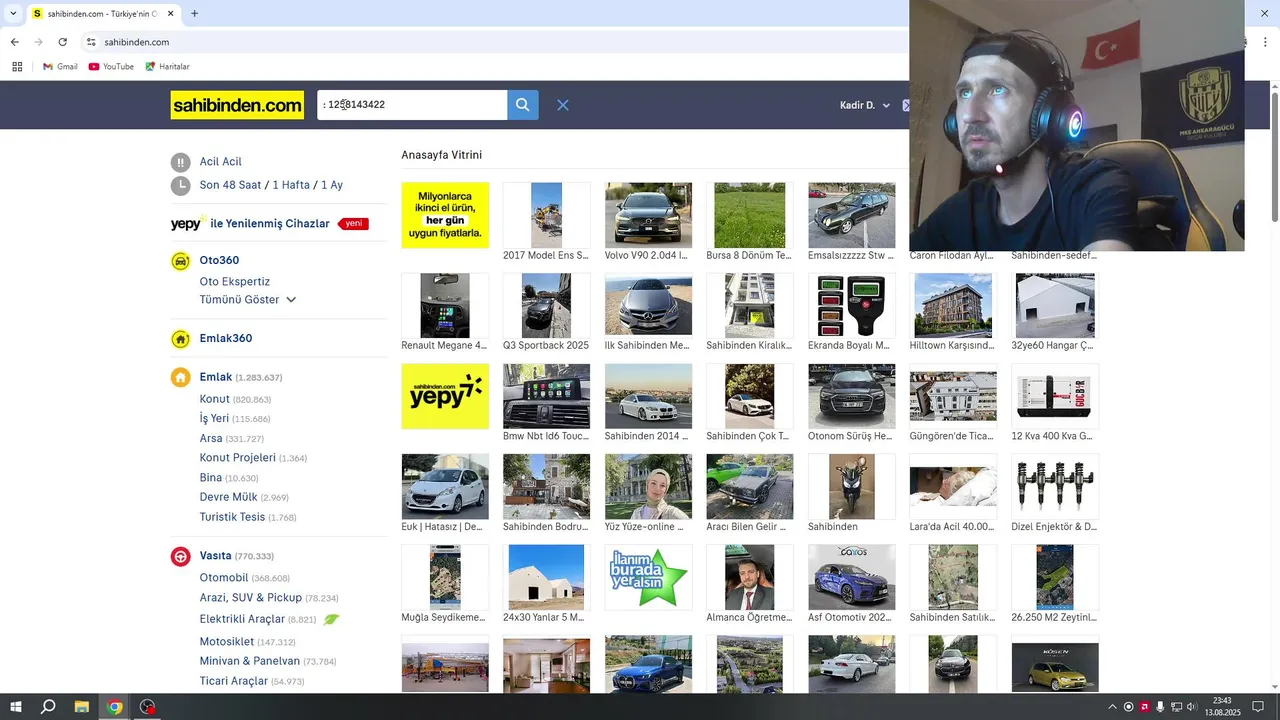This screenshot has height=720, width=1280.
Task: Close the sahibinden.com browser tab
Action: [x=170, y=14]
